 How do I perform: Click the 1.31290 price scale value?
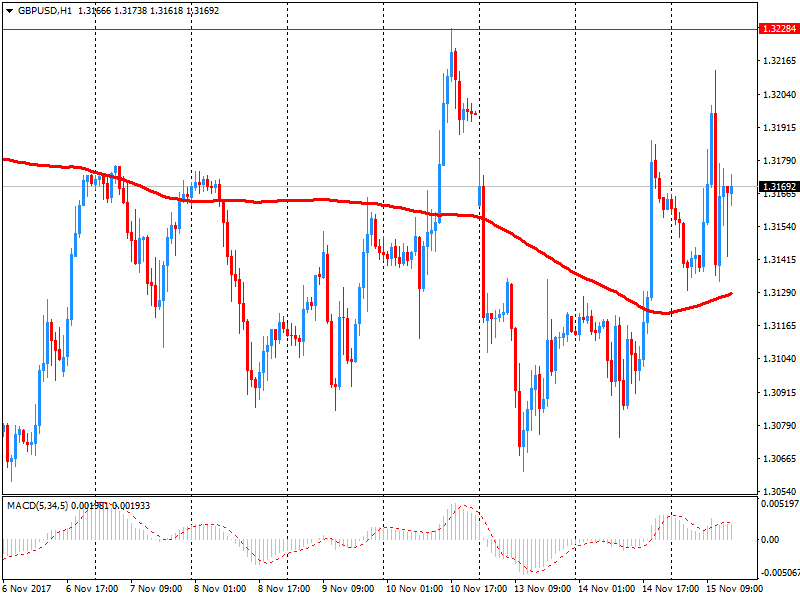coord(779,293)
